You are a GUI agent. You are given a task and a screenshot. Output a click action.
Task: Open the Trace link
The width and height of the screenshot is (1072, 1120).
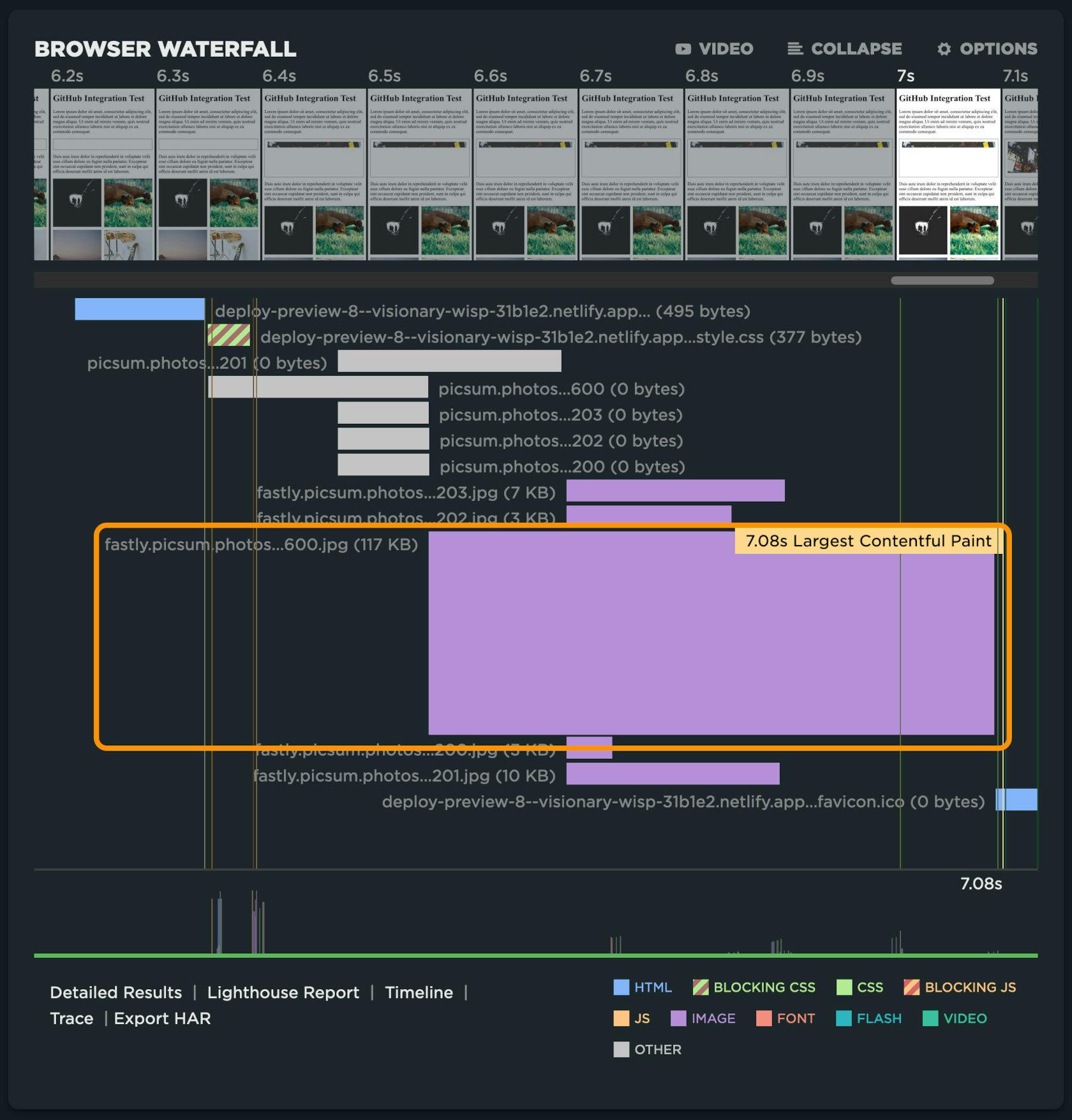tap(71, 1019)
